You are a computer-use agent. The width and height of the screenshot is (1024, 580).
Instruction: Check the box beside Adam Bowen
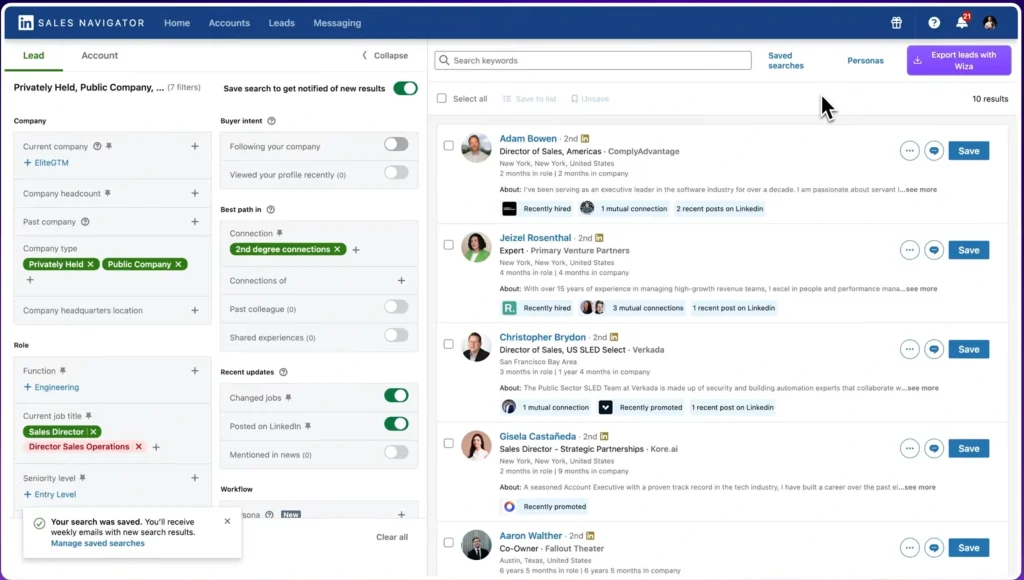click(449, 146)
